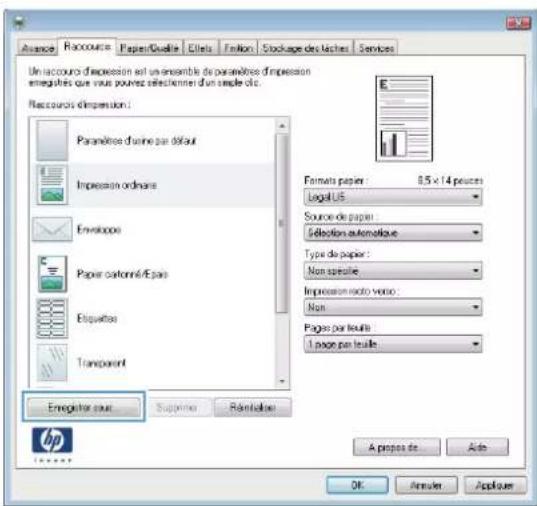Confirm with the OK button
Screen dimensions: 537x506
point(357,485)
